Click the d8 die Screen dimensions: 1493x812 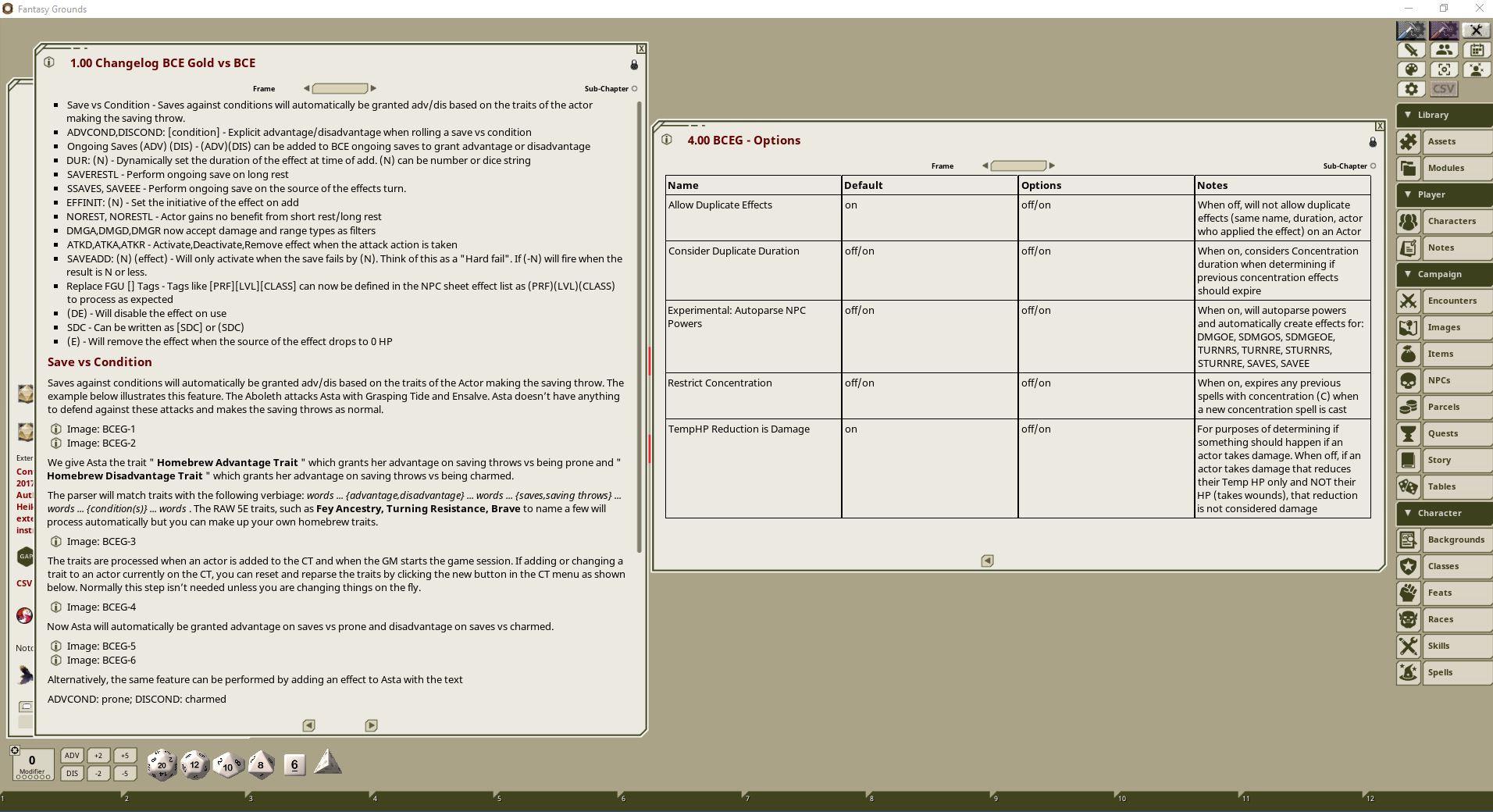pos(261,765)
